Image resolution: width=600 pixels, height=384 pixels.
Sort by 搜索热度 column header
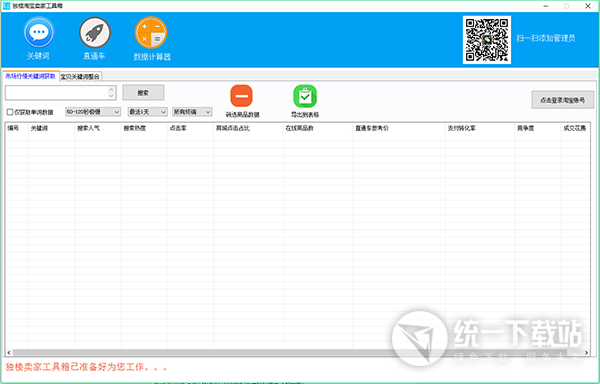(144, 128)
